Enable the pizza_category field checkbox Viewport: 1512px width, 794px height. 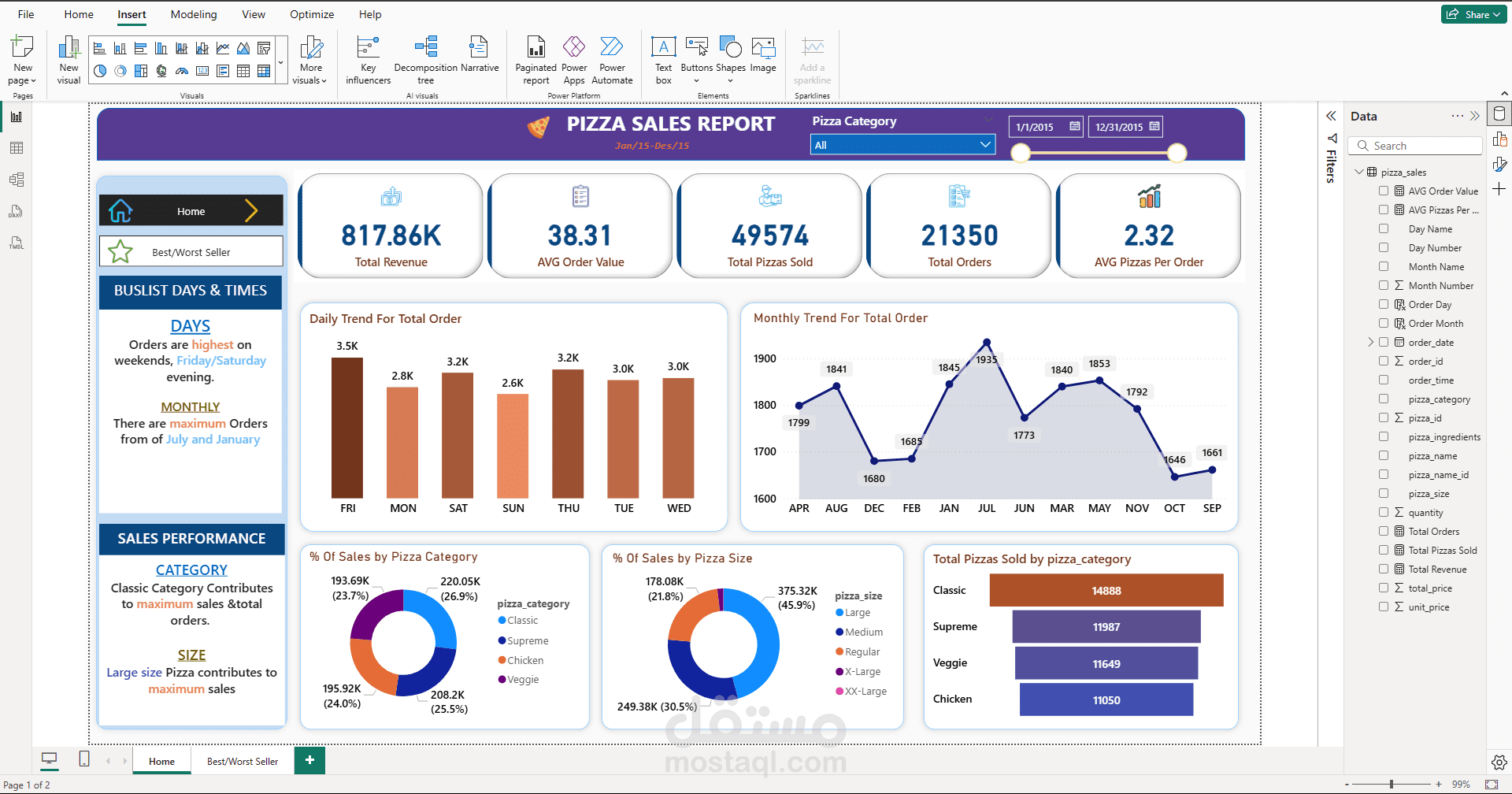coord(1384,399)
